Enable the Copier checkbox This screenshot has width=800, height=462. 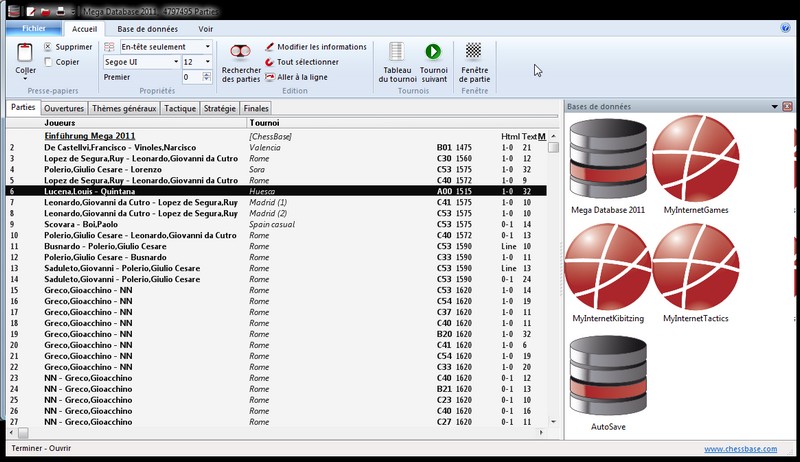pyautogui.click(x=48, y=62)
